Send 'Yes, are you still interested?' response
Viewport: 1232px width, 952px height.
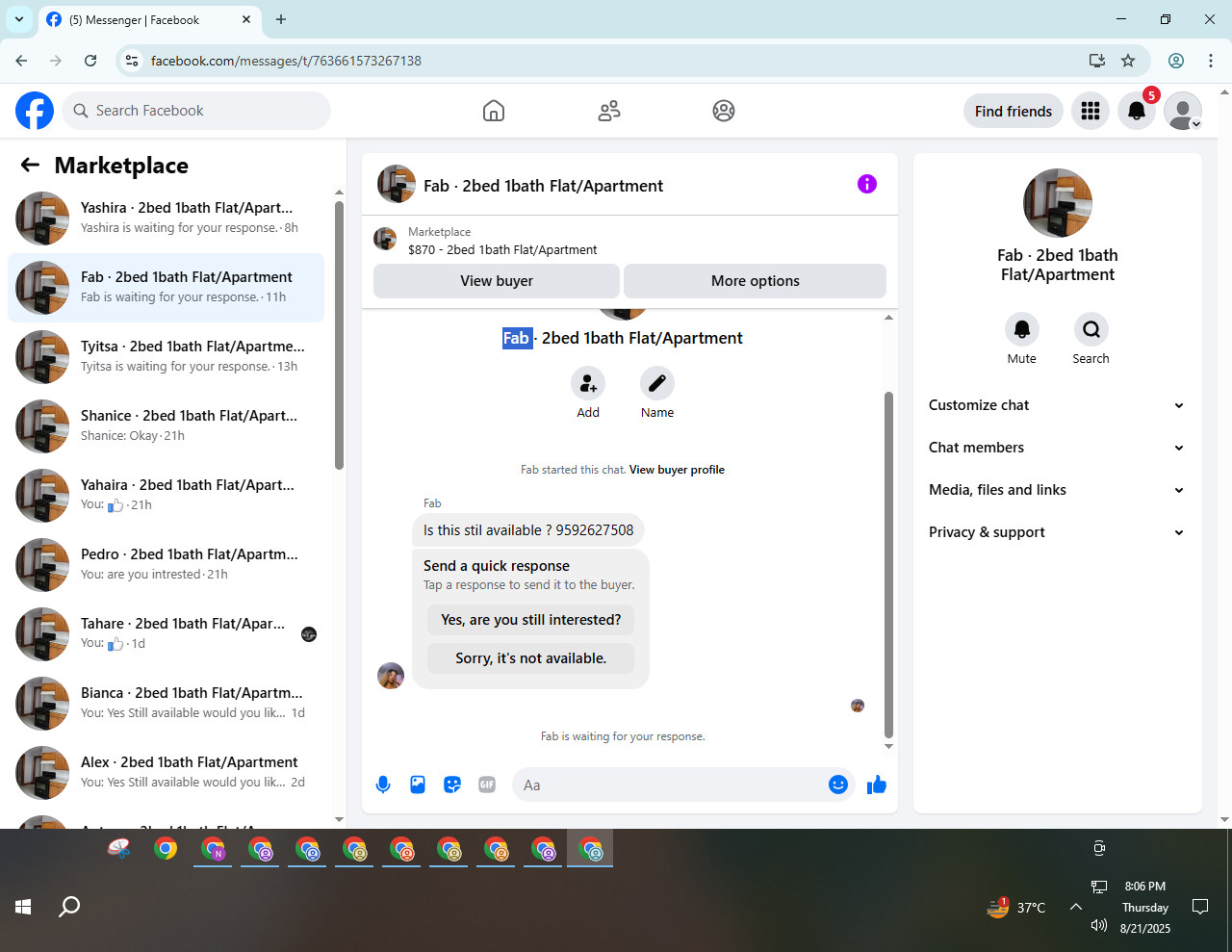click(531, 620)
